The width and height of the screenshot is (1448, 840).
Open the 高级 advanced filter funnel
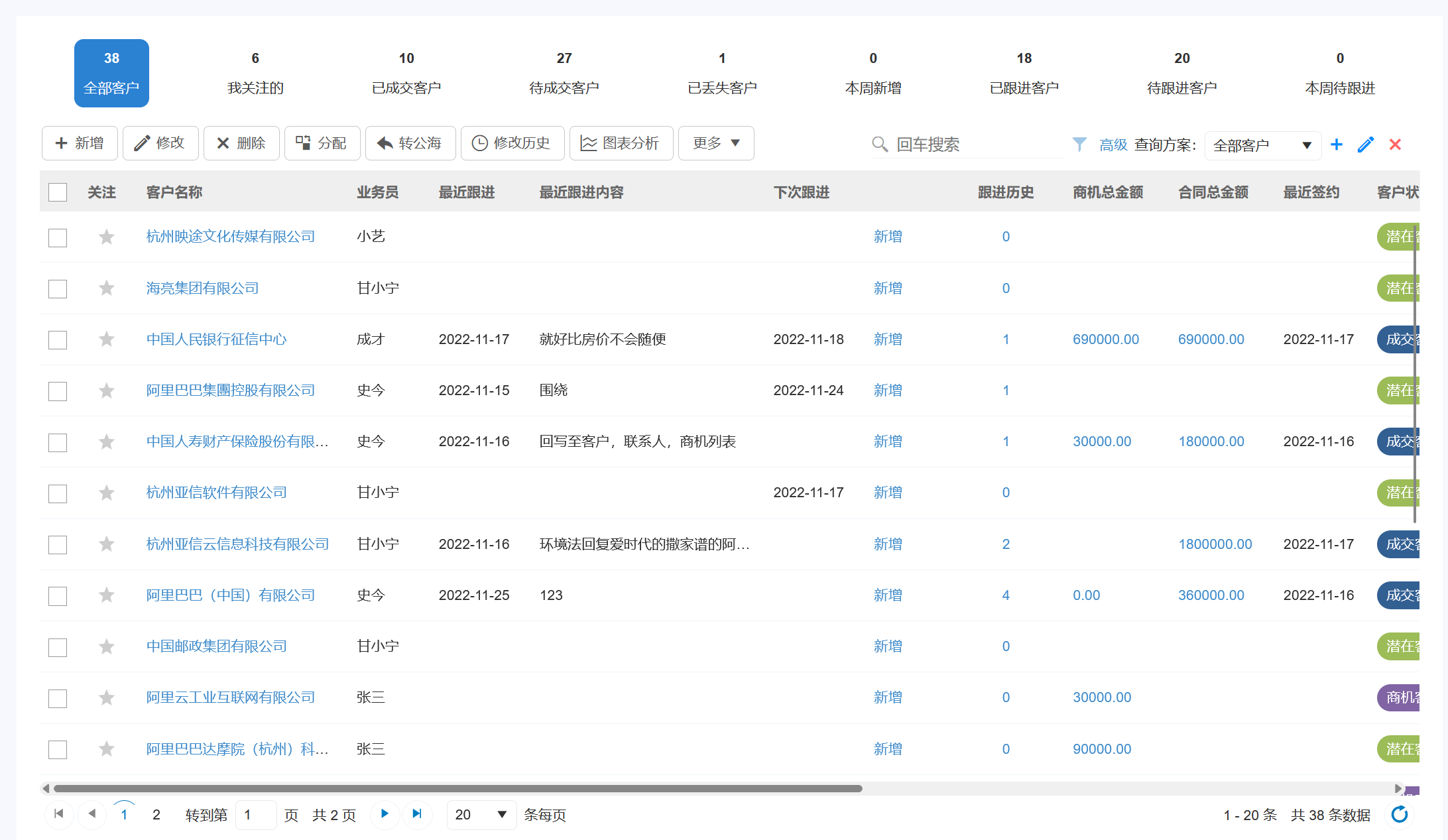(x=1102, y=144)
